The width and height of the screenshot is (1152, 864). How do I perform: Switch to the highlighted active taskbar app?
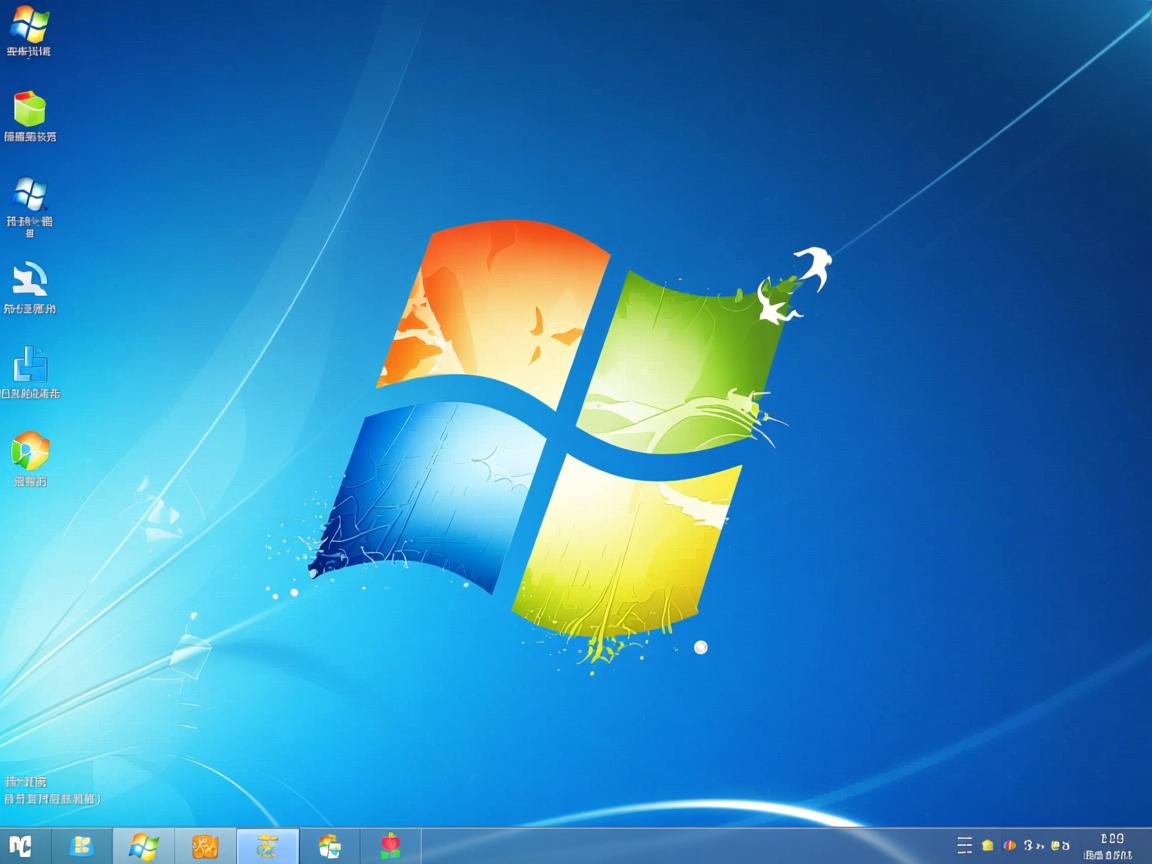[267, 846]
